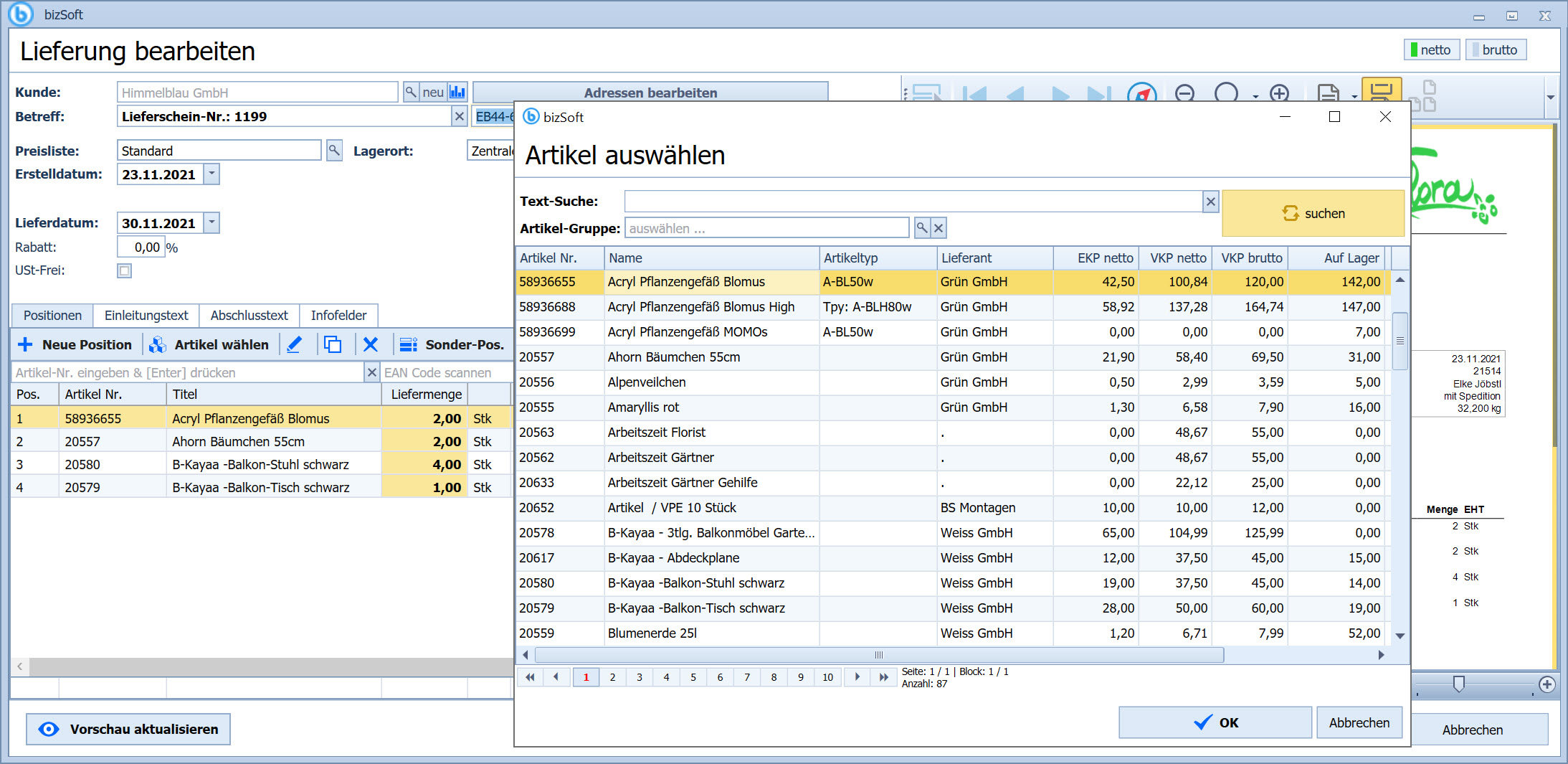Expand preview toolbar overflow arrow

(1551, 97)
